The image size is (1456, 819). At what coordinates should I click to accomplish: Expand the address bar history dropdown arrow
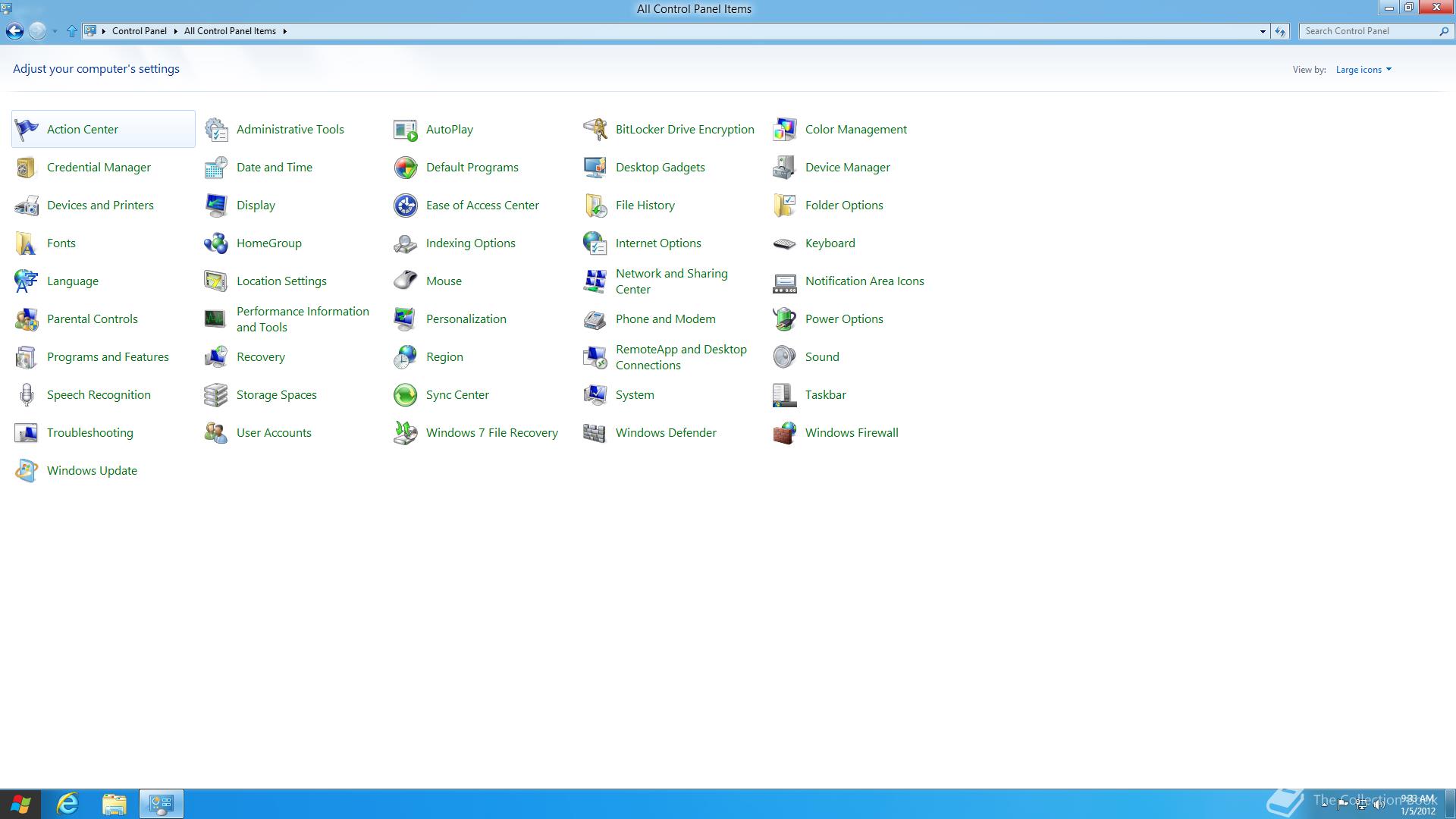pyautogui.click(x=1263, y=31)
